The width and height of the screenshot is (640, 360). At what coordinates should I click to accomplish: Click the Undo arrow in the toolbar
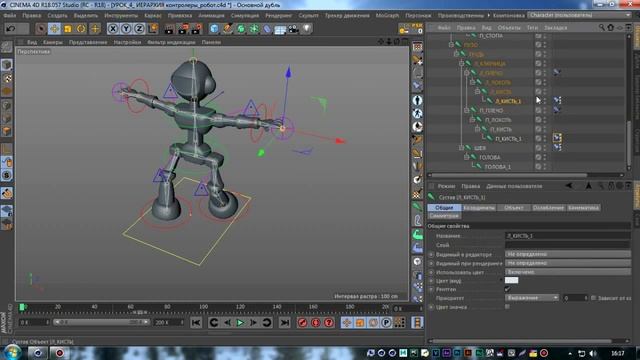pos(11,29)
